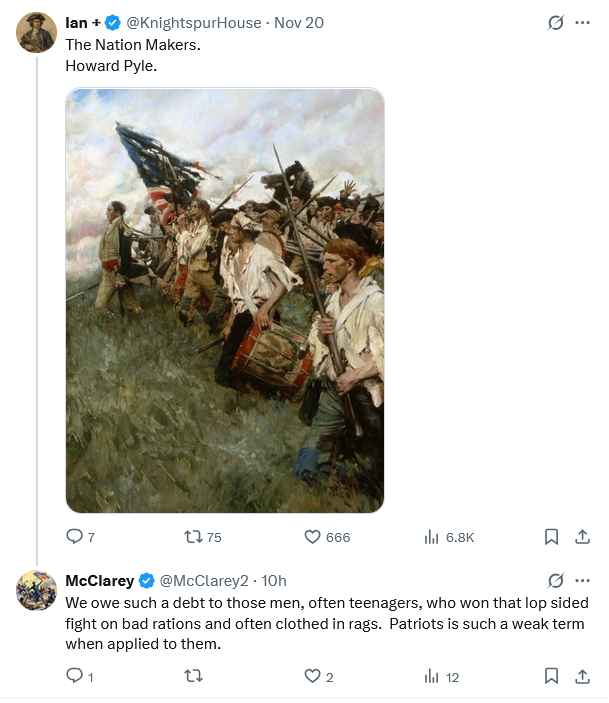Open @KnightspurHouse profile handle
The image size is (609, 703).
pos(194,22)
